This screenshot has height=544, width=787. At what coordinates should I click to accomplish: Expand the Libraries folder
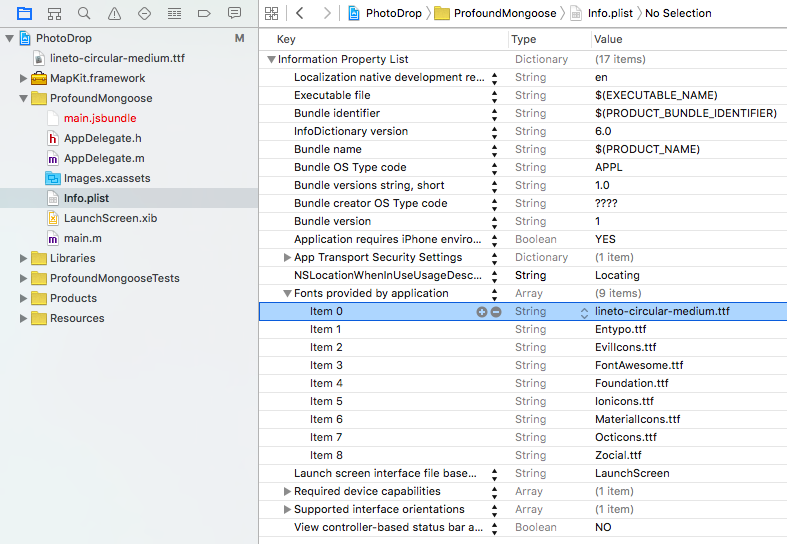pos(23,258)
